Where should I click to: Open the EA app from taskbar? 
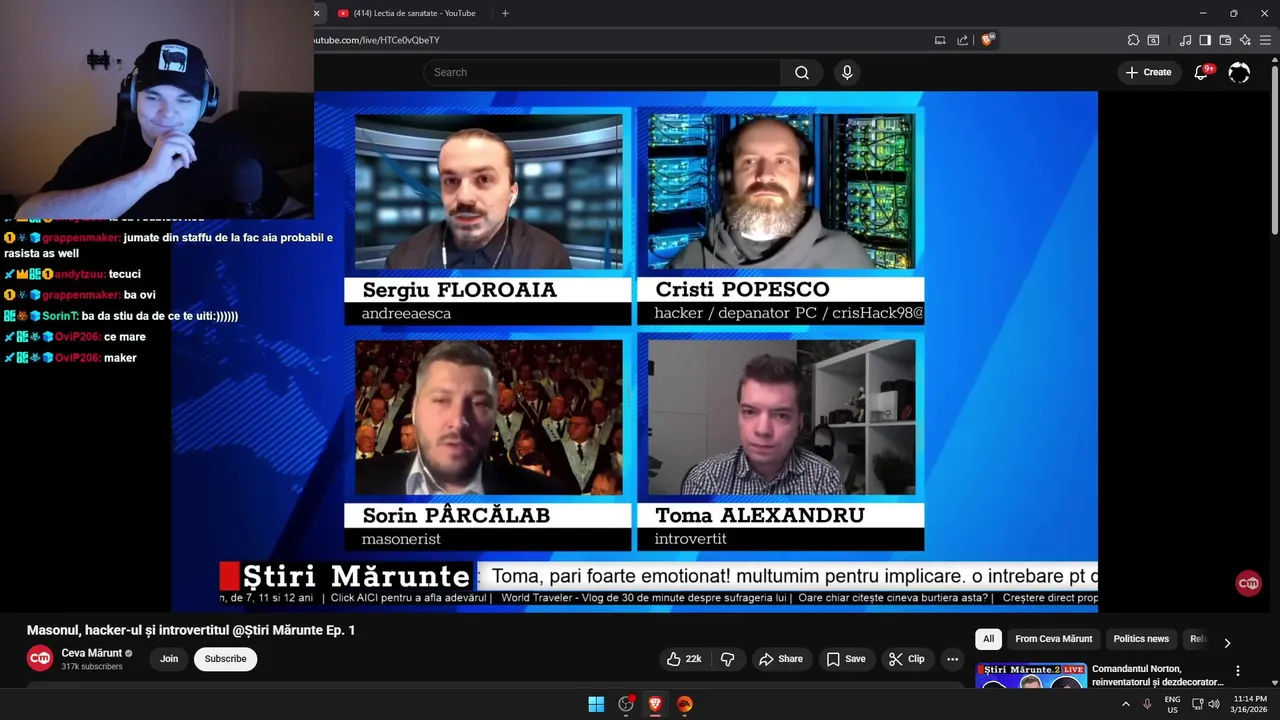point(684,704)
